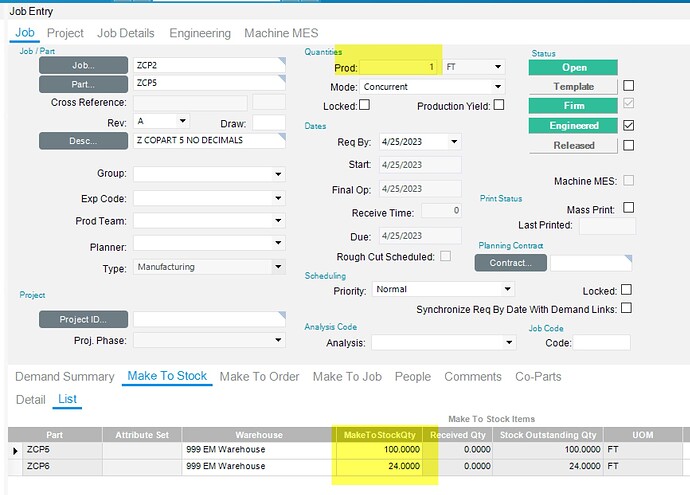Open the FT unit of measure dropdown
This screenshot has width=690, height=495.
498,67
